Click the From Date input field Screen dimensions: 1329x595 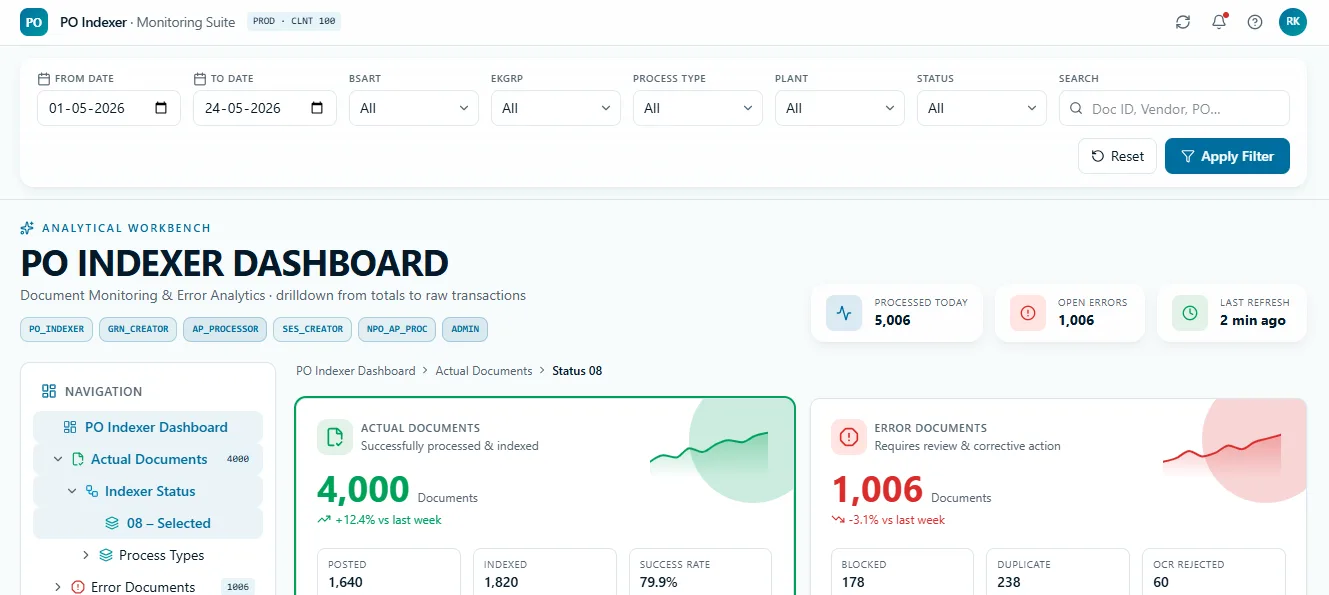click(x=109, y=108)
